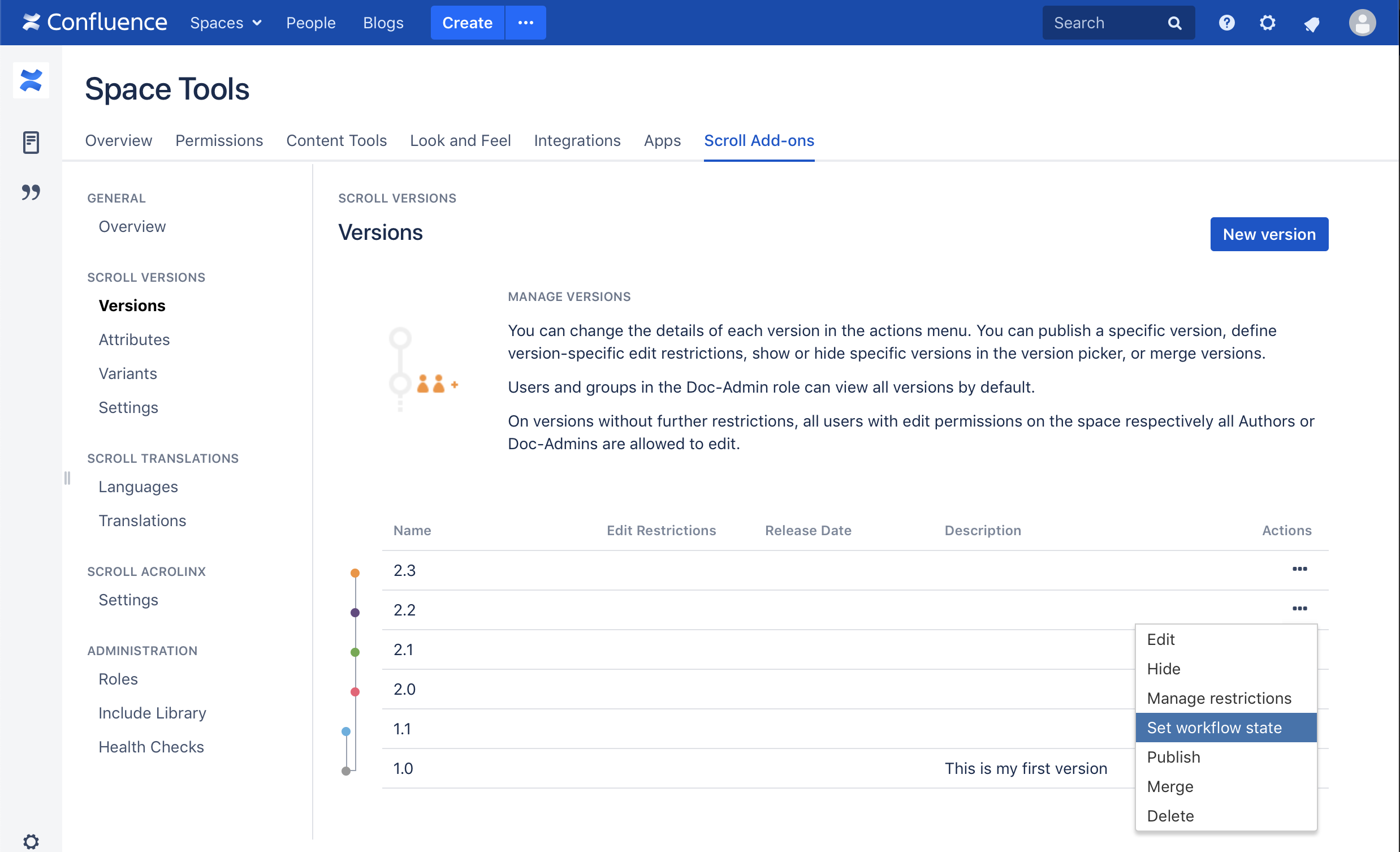The image size is (1400, 852).
Task: Click the sidebar settings gear at bottom
Action: (31, 841)
